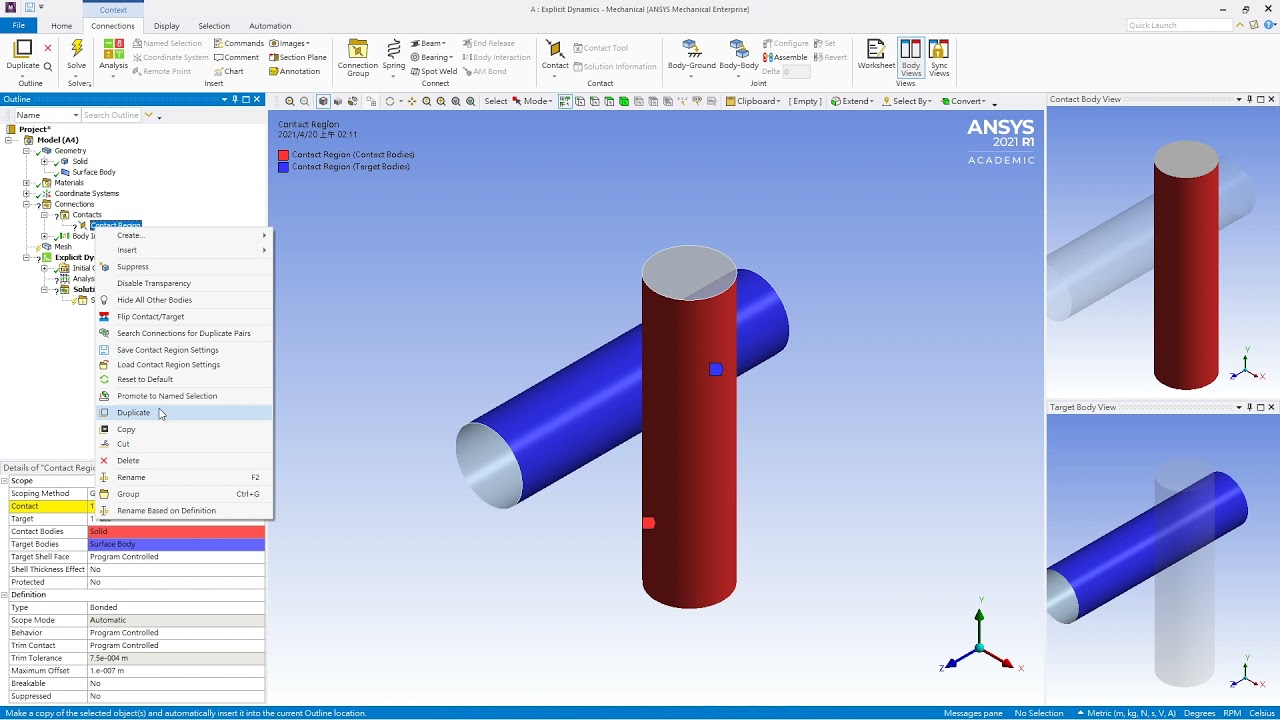The width and height of the screenshot is (1280, 720).
Task: Open the Messages pane in status bar
Action: [x=973, y=713]
